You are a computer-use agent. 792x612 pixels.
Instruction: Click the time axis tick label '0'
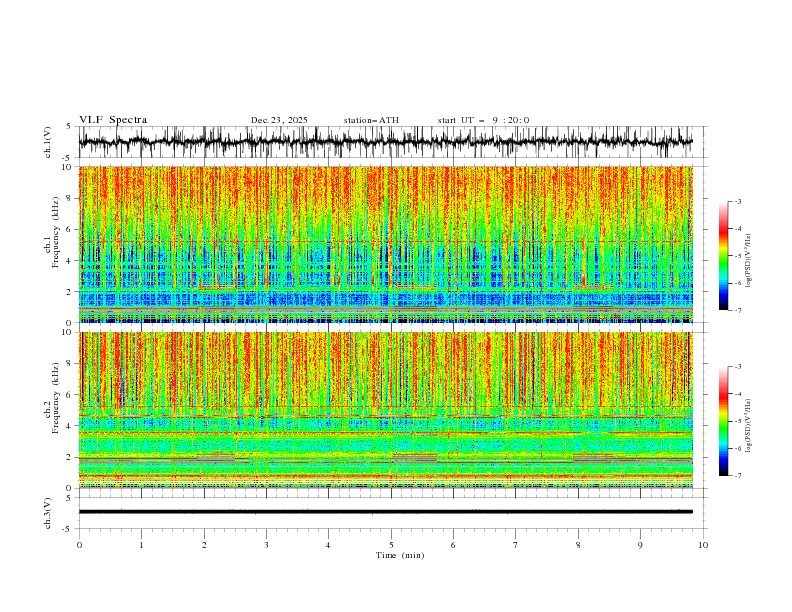pyautogui.click(x=79, y=545)
